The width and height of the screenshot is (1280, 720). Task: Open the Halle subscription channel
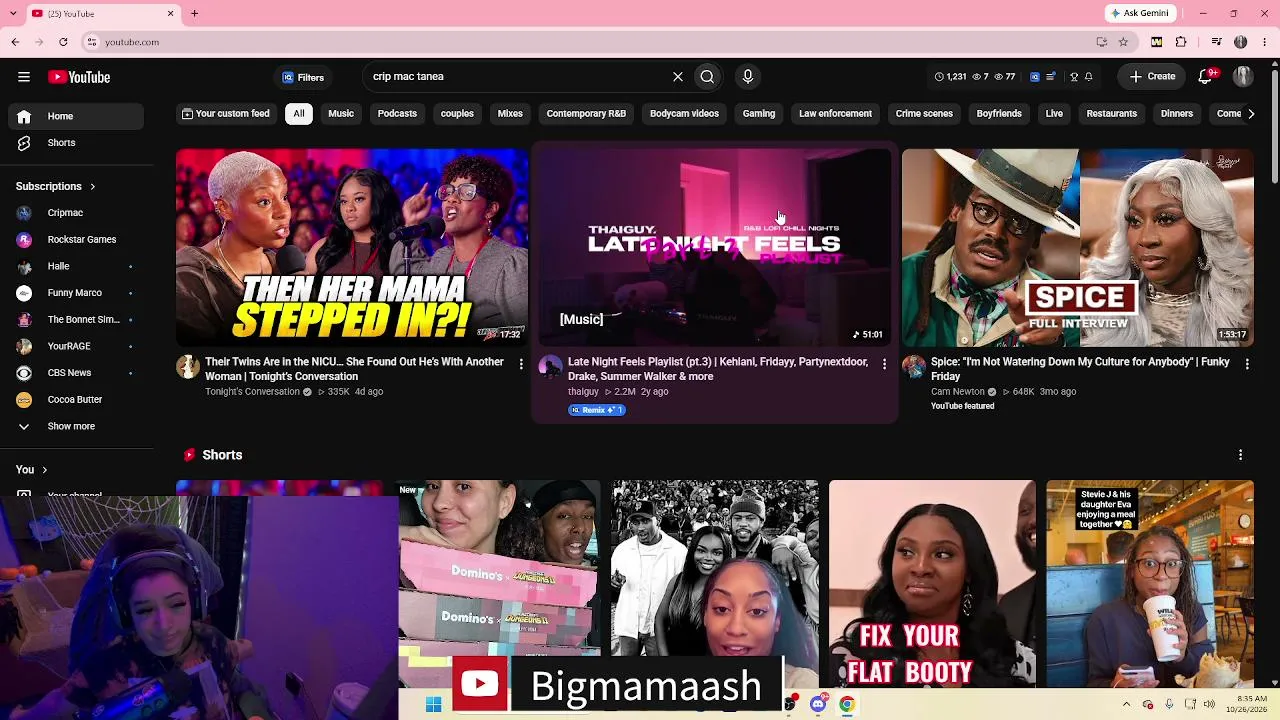pos(76,266)
